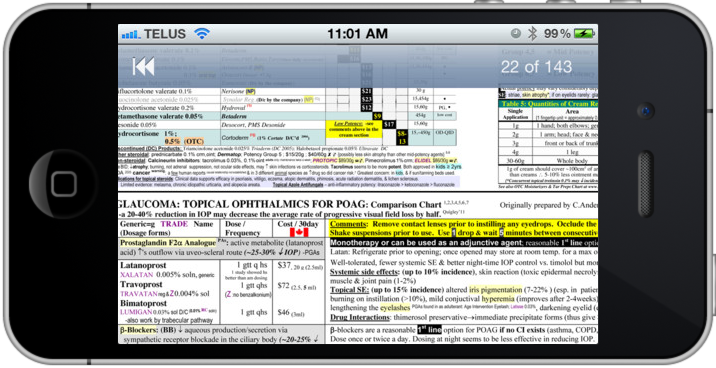Click the iPhone home button
The image size is (716, 368).
[x=64, y=184]
